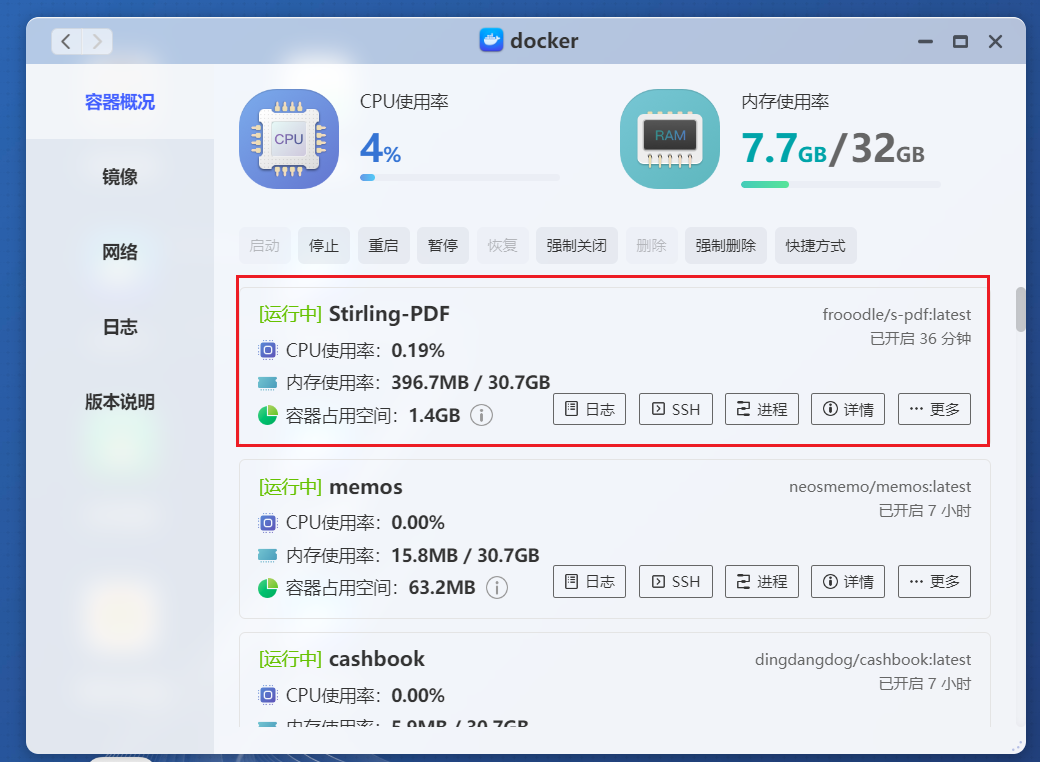This screenshot has height=762, width=1040.
Task: Click memos green disk space pie icon
Action: tap(267, 588)
